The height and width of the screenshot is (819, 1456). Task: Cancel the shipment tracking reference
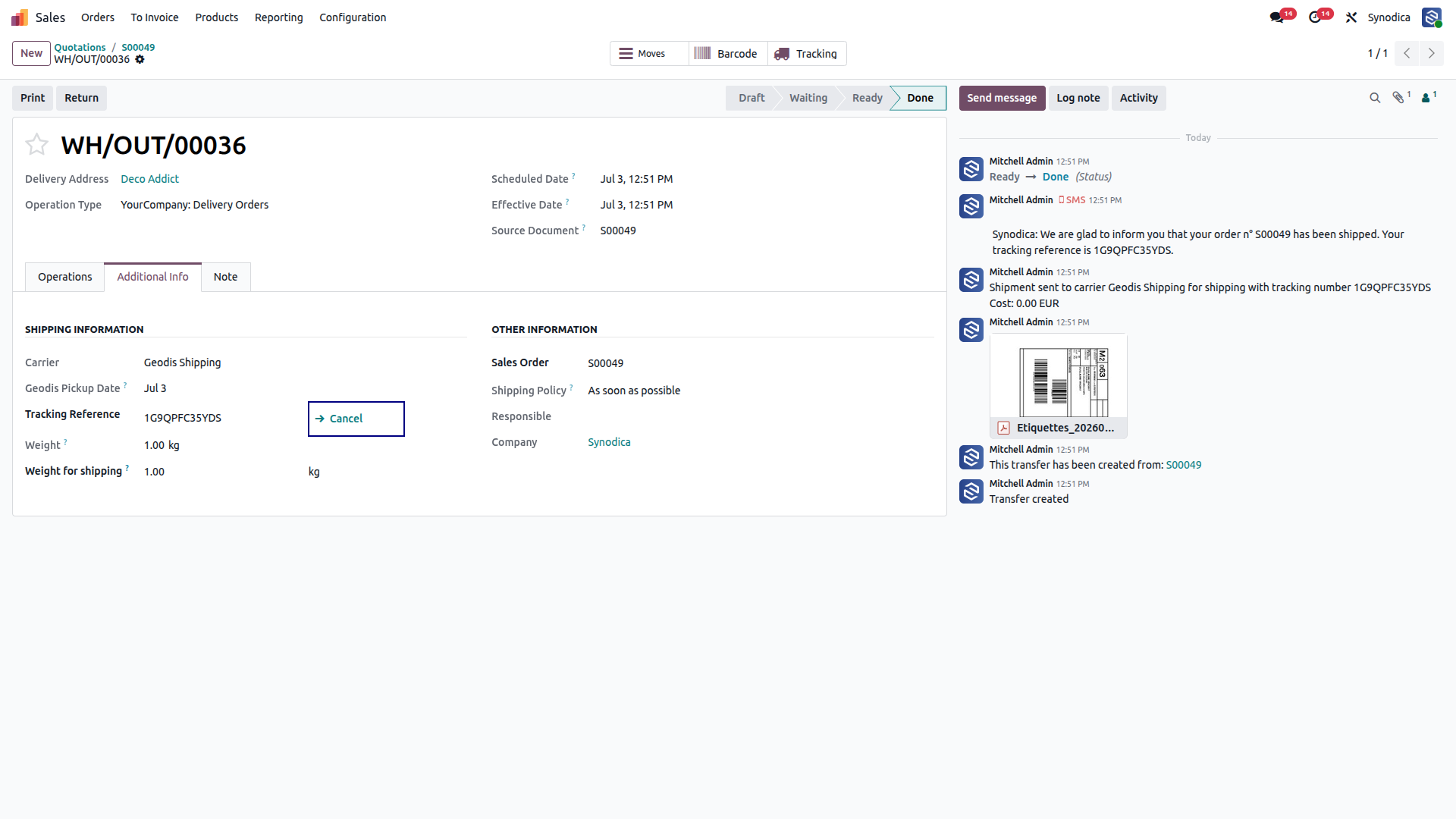(356, 419)
